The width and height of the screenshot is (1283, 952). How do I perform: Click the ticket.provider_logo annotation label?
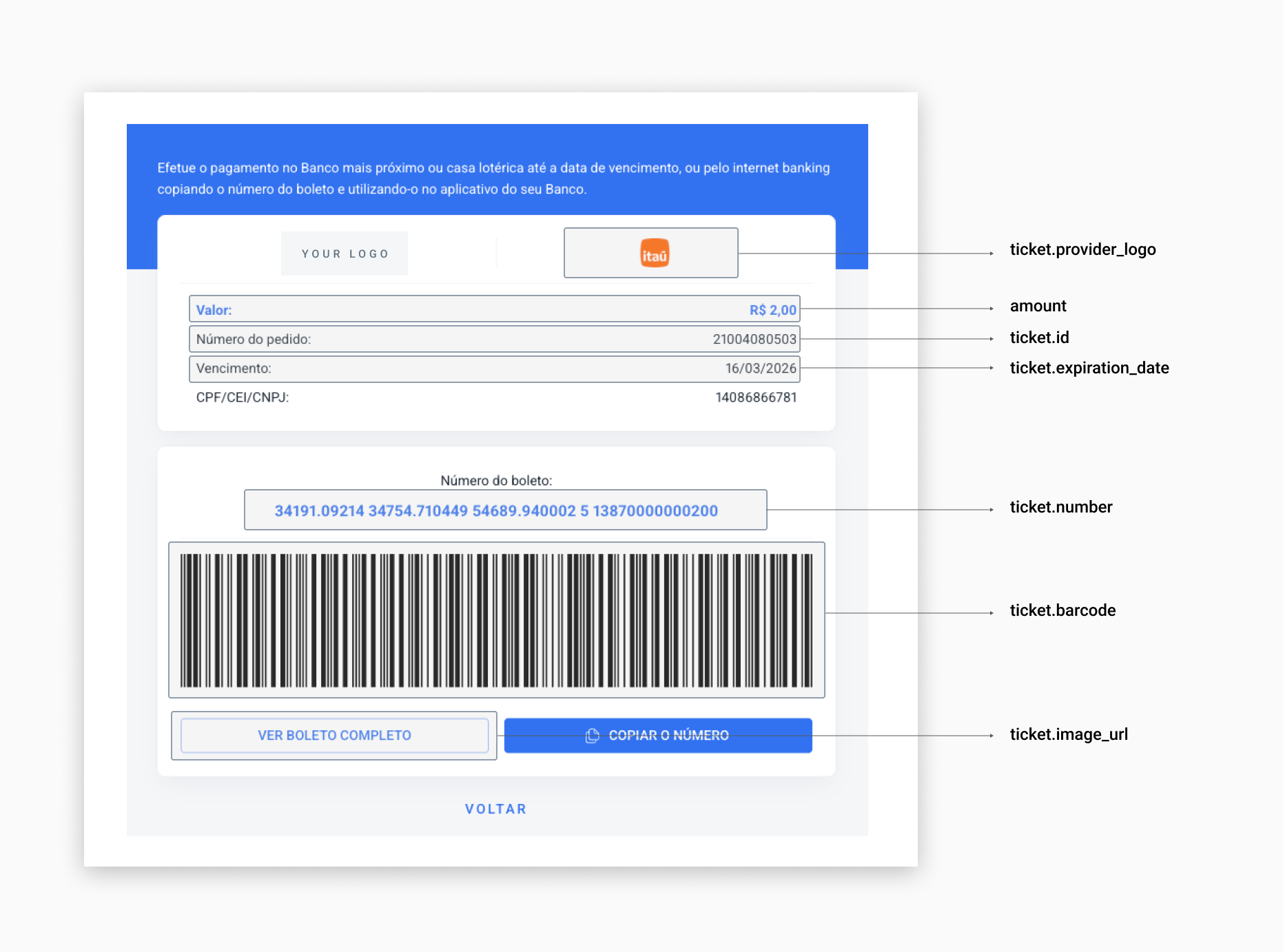1082,250
